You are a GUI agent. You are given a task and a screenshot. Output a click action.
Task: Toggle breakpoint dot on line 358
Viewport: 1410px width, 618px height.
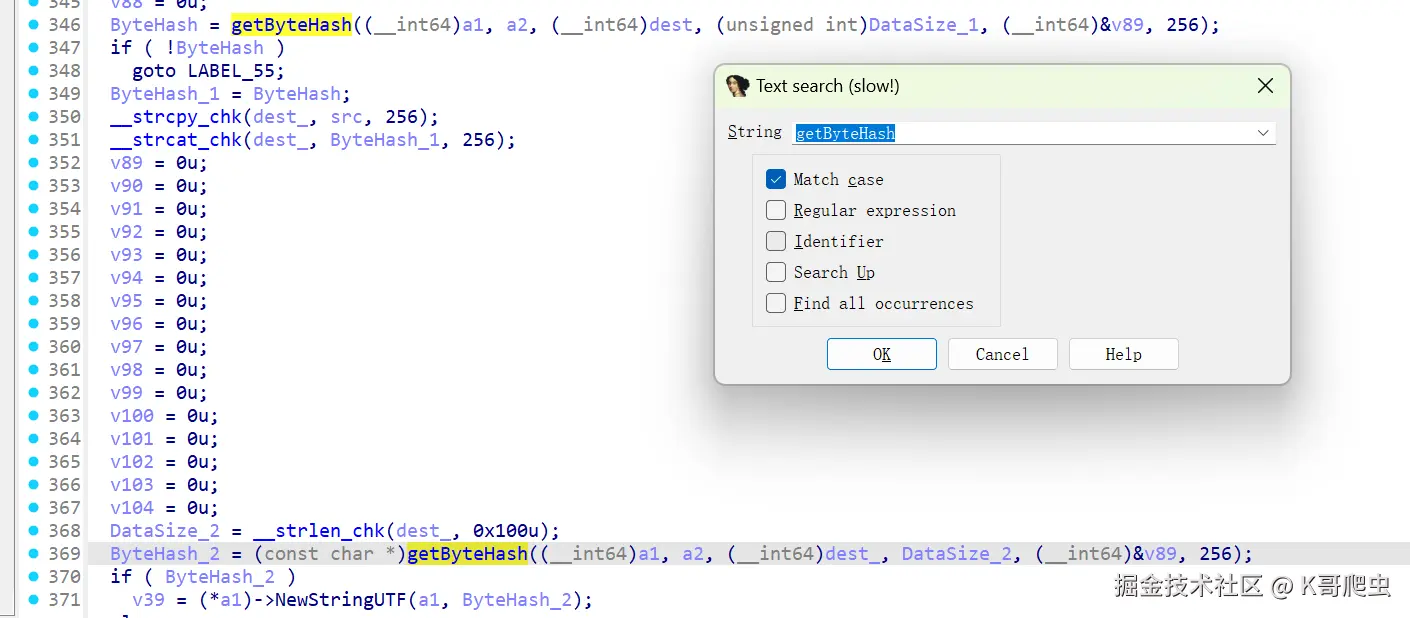click(x=34, y=300)
